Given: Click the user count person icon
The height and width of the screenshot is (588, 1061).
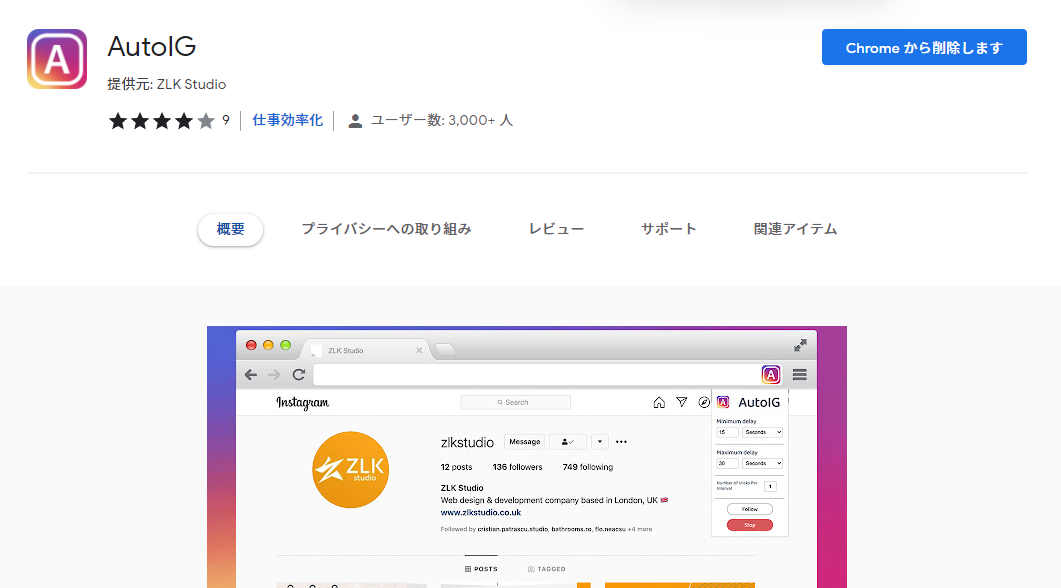Looking at the screenshot, I should (355, 121).
